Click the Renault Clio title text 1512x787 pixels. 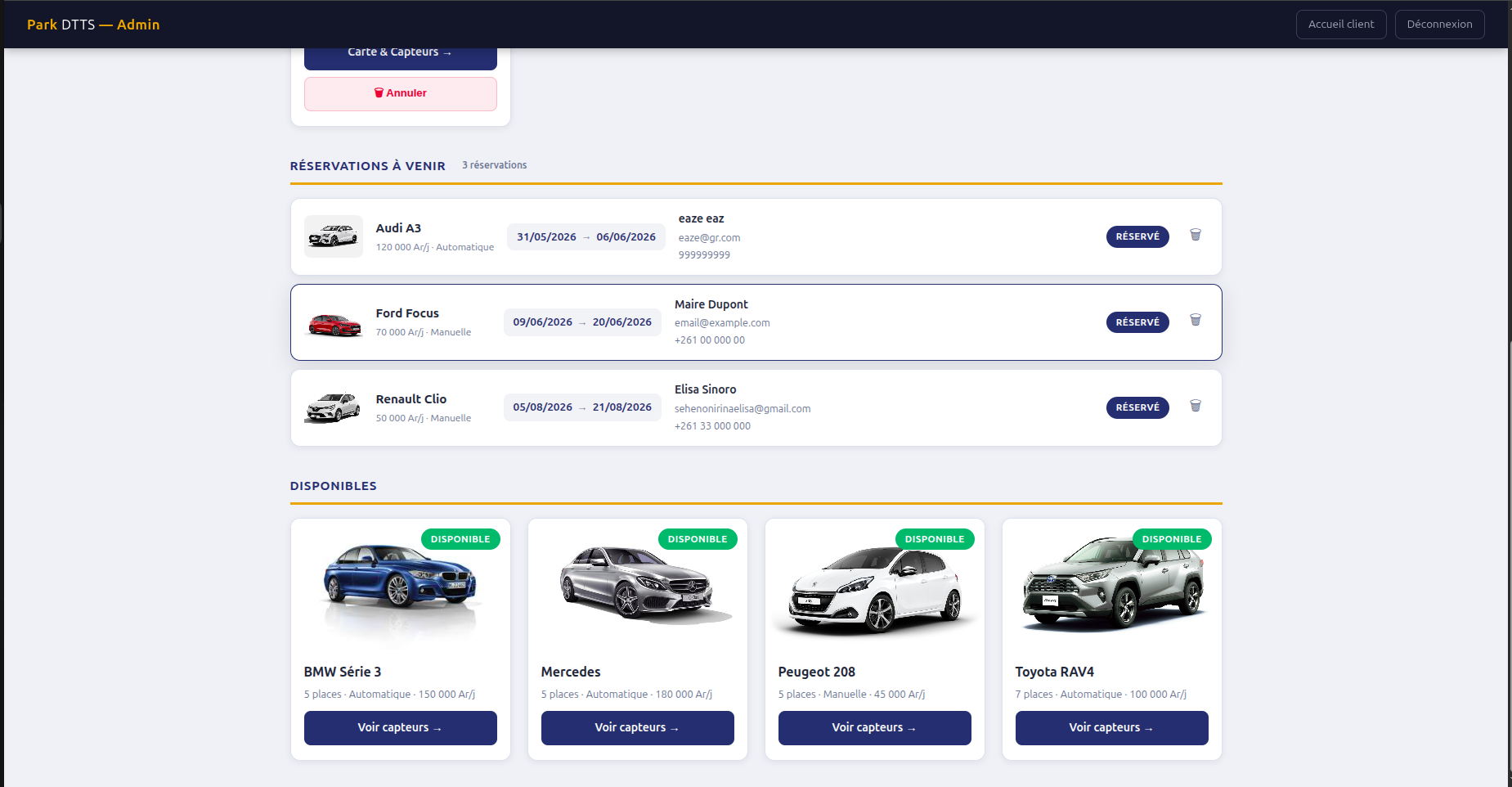click(411, 399)
